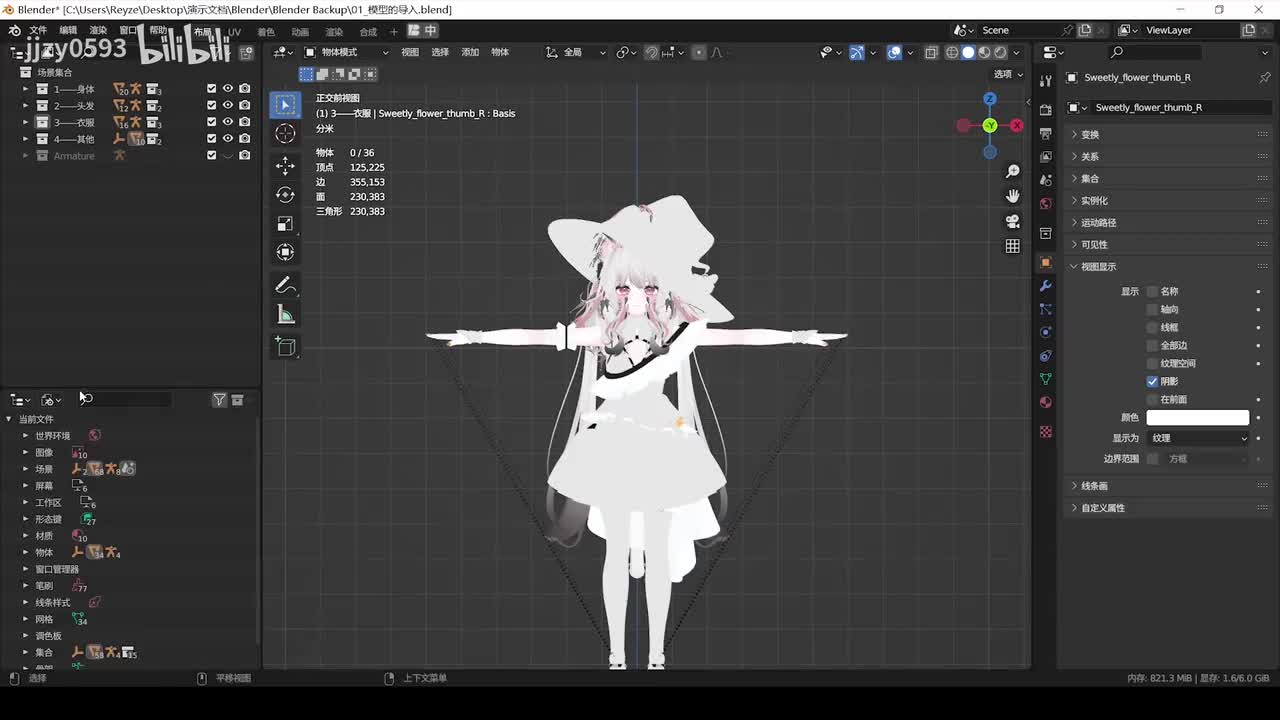Enable the 线框 display checkbox
1280x720 pixels.
click(1152, 327)
